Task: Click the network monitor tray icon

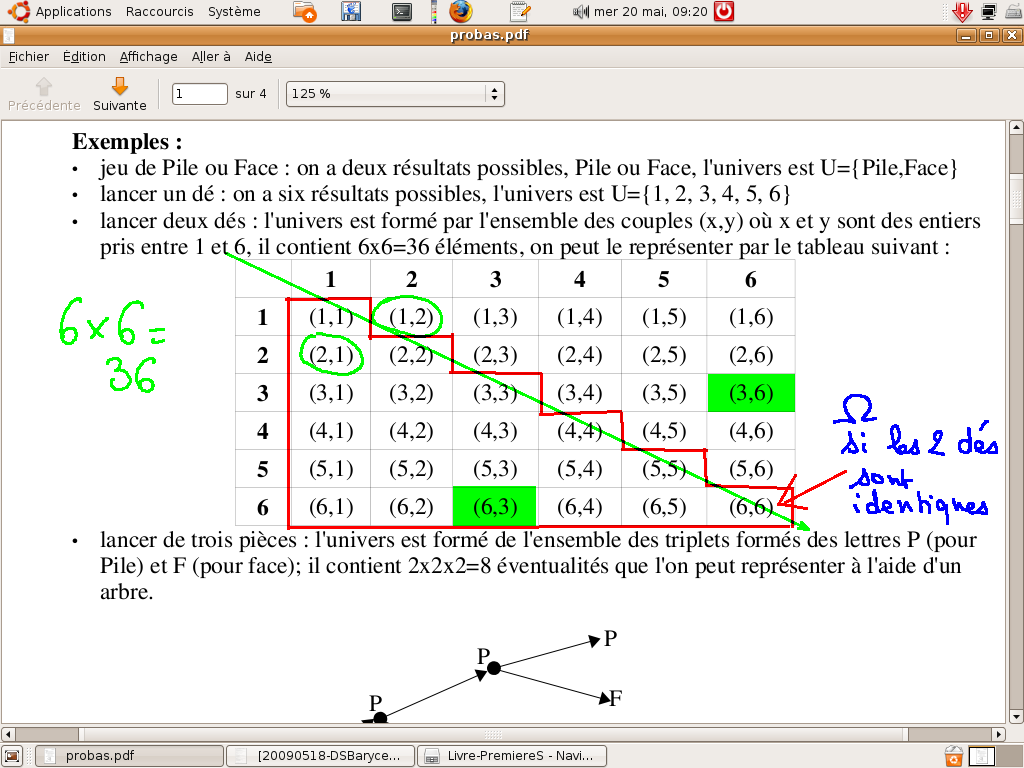Action: click(988, 12)
